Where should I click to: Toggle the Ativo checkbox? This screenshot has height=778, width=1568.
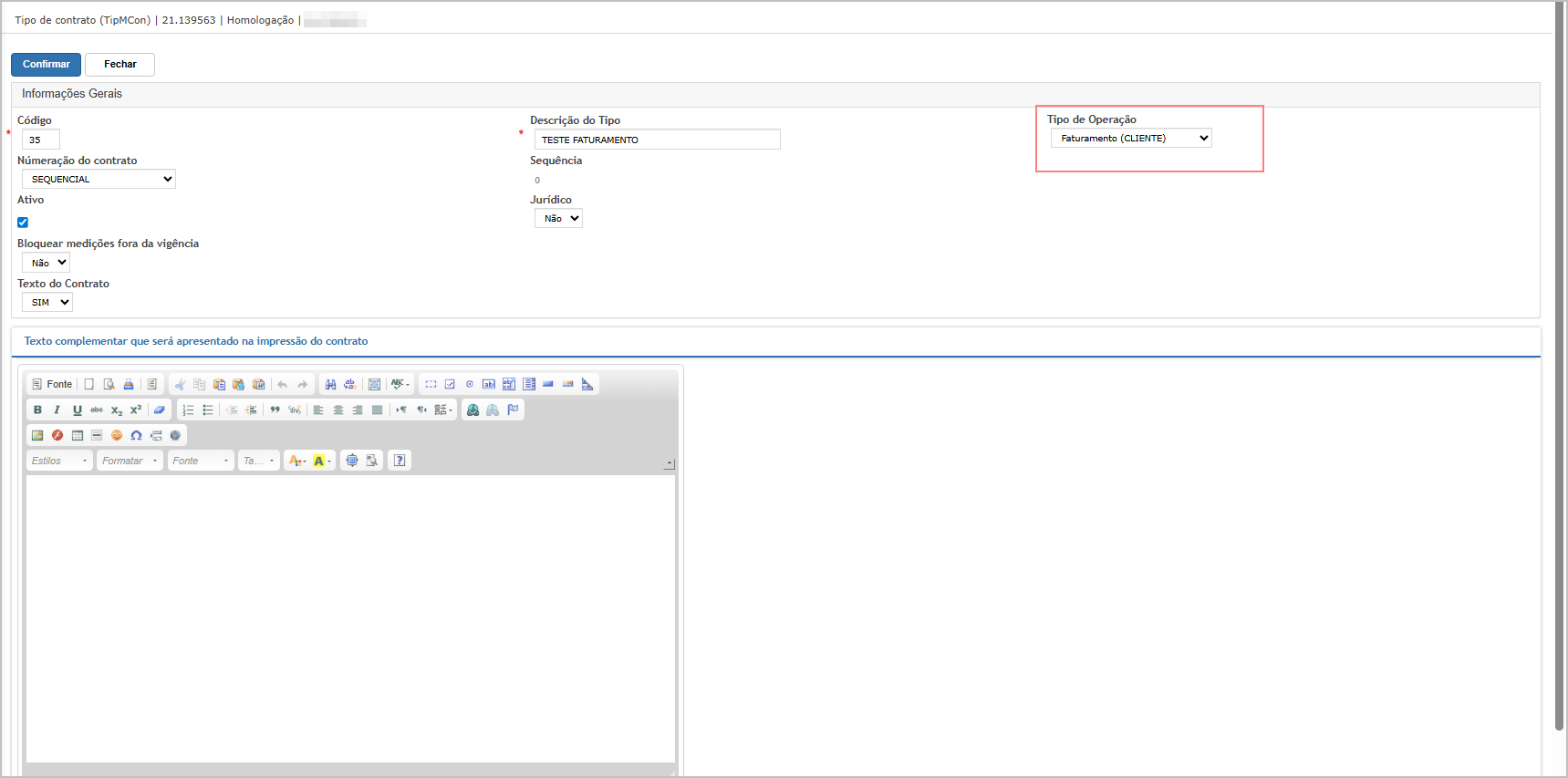(x=23, y=222)
